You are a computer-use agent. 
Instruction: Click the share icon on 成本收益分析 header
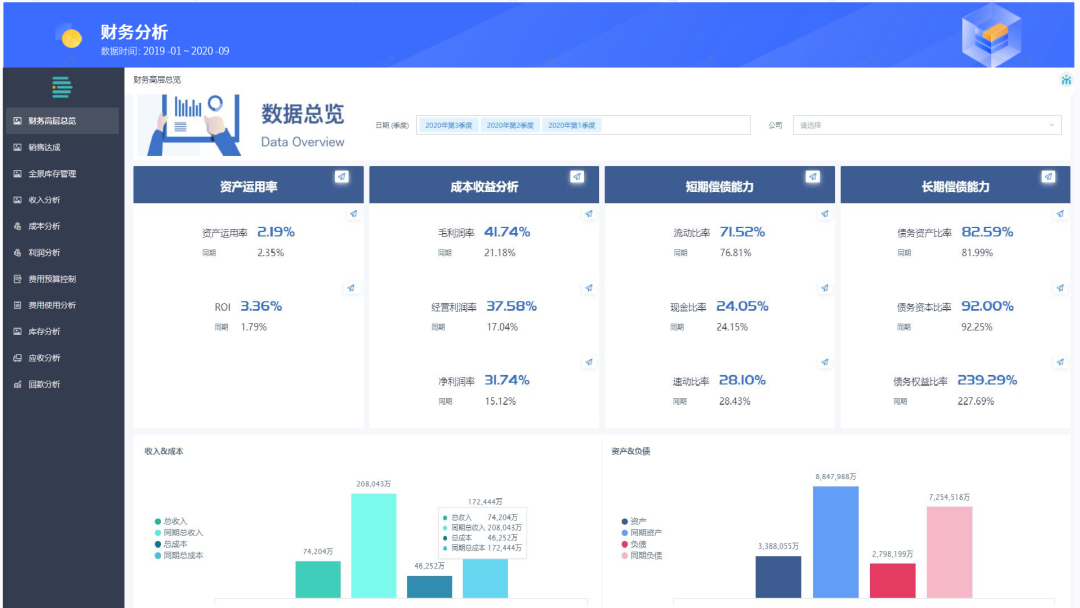[x=577, y=177]
